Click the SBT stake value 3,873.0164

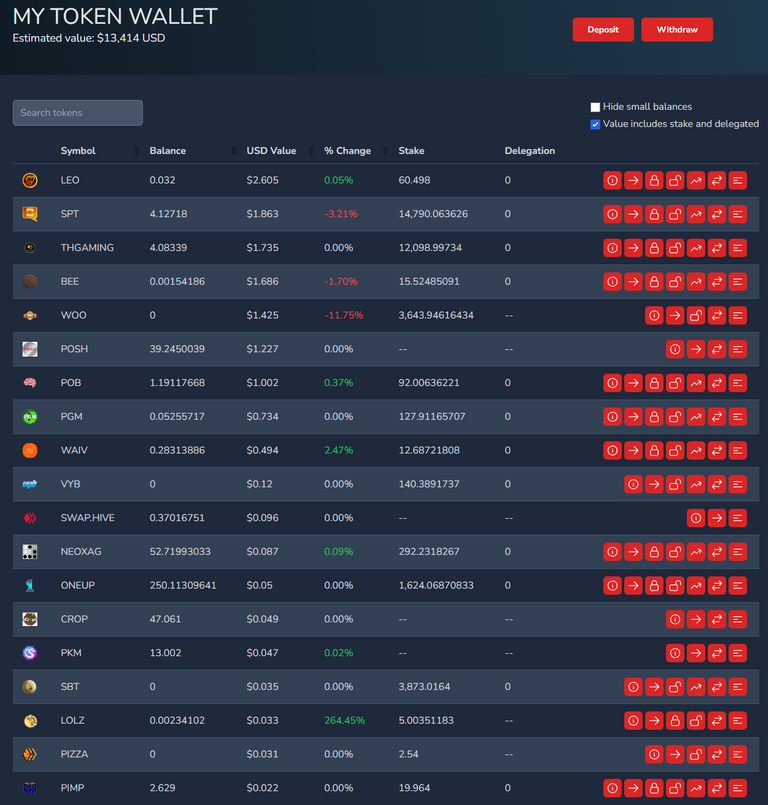tap(424, 686)
